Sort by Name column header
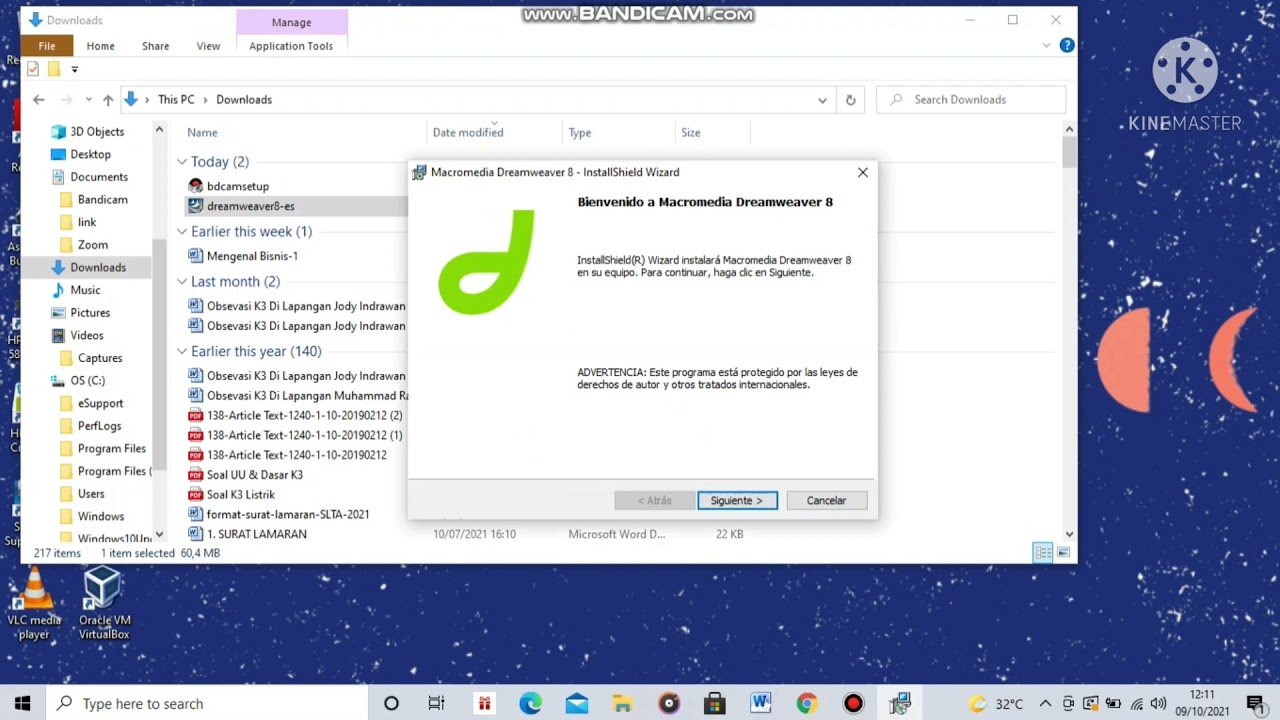This screenshot has height=720, width=1280. click(202, 132)
